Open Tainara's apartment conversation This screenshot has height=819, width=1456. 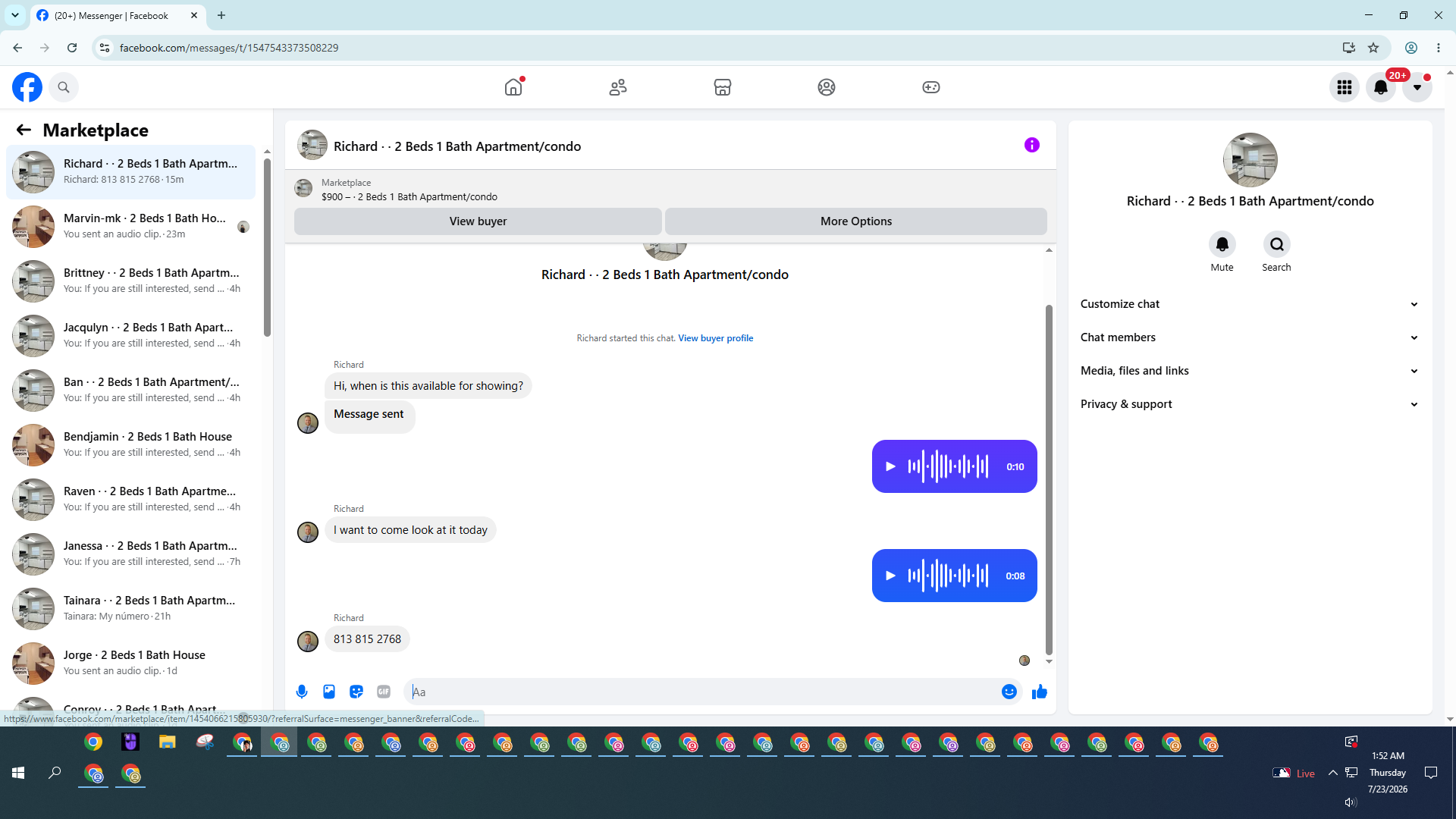point(130,609)
